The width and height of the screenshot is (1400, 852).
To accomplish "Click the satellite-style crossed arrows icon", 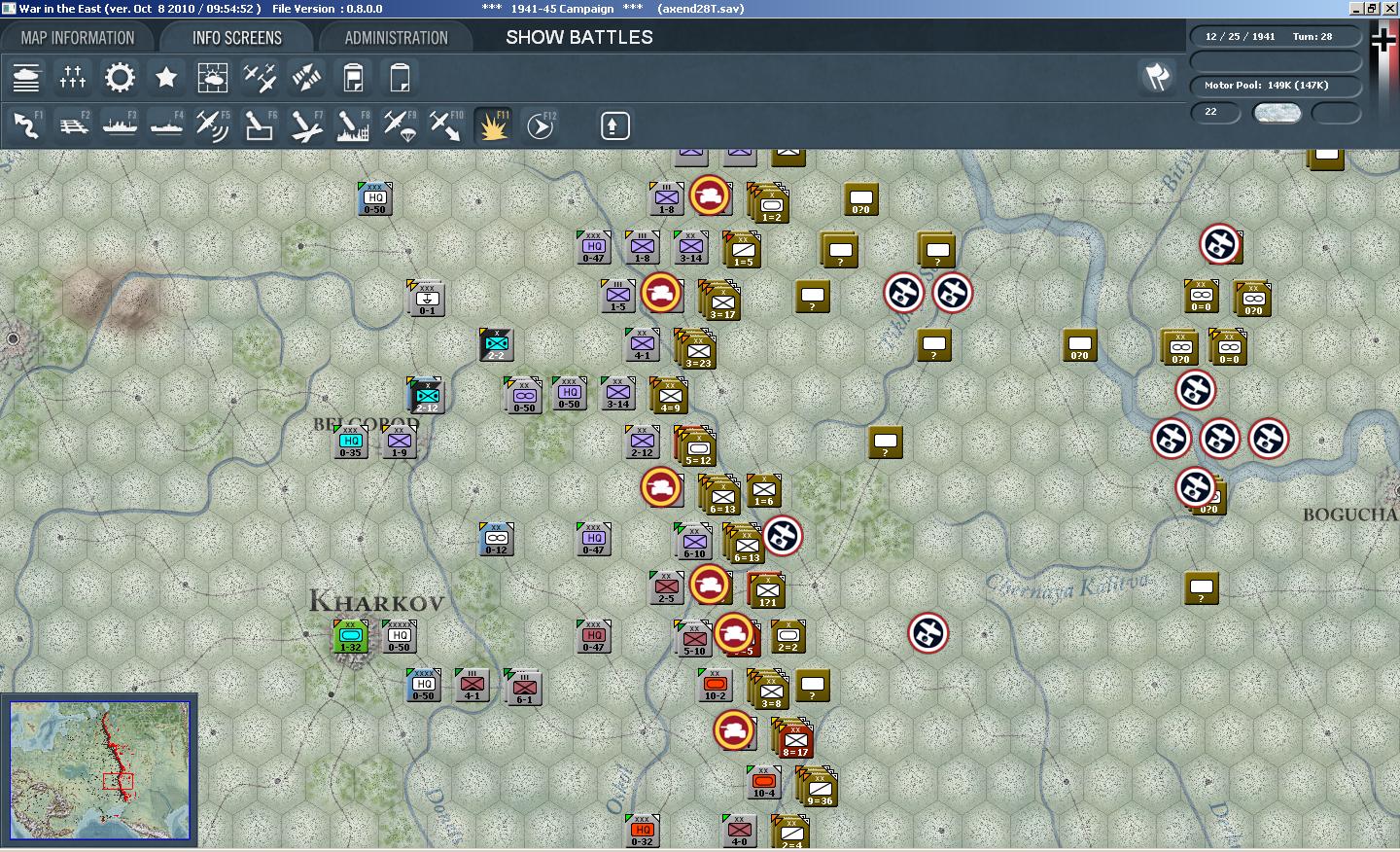I will pyautogui.click(x=306, y=78).
